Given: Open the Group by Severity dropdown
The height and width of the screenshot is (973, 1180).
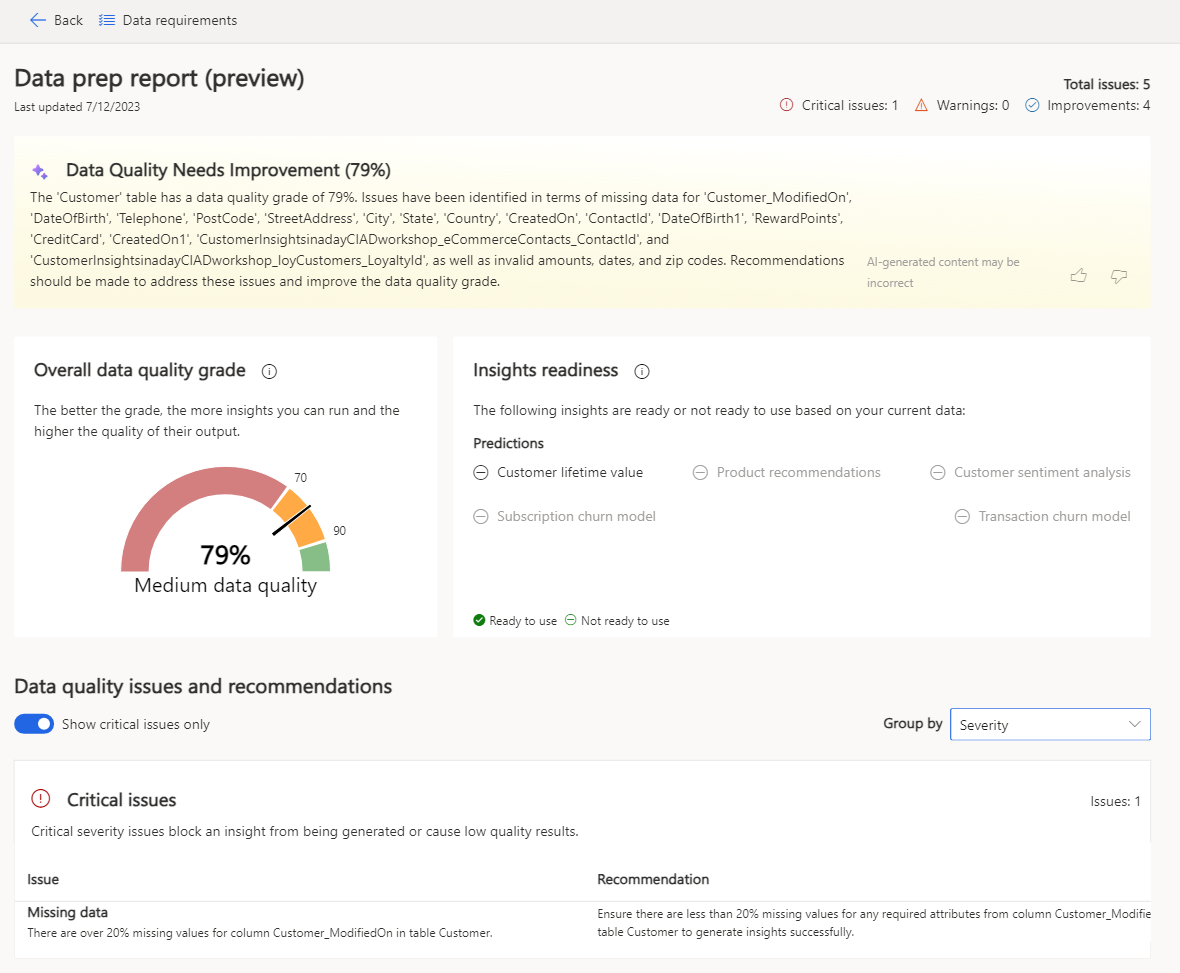Looking at the screenshot, I should tap(1049, 723).
